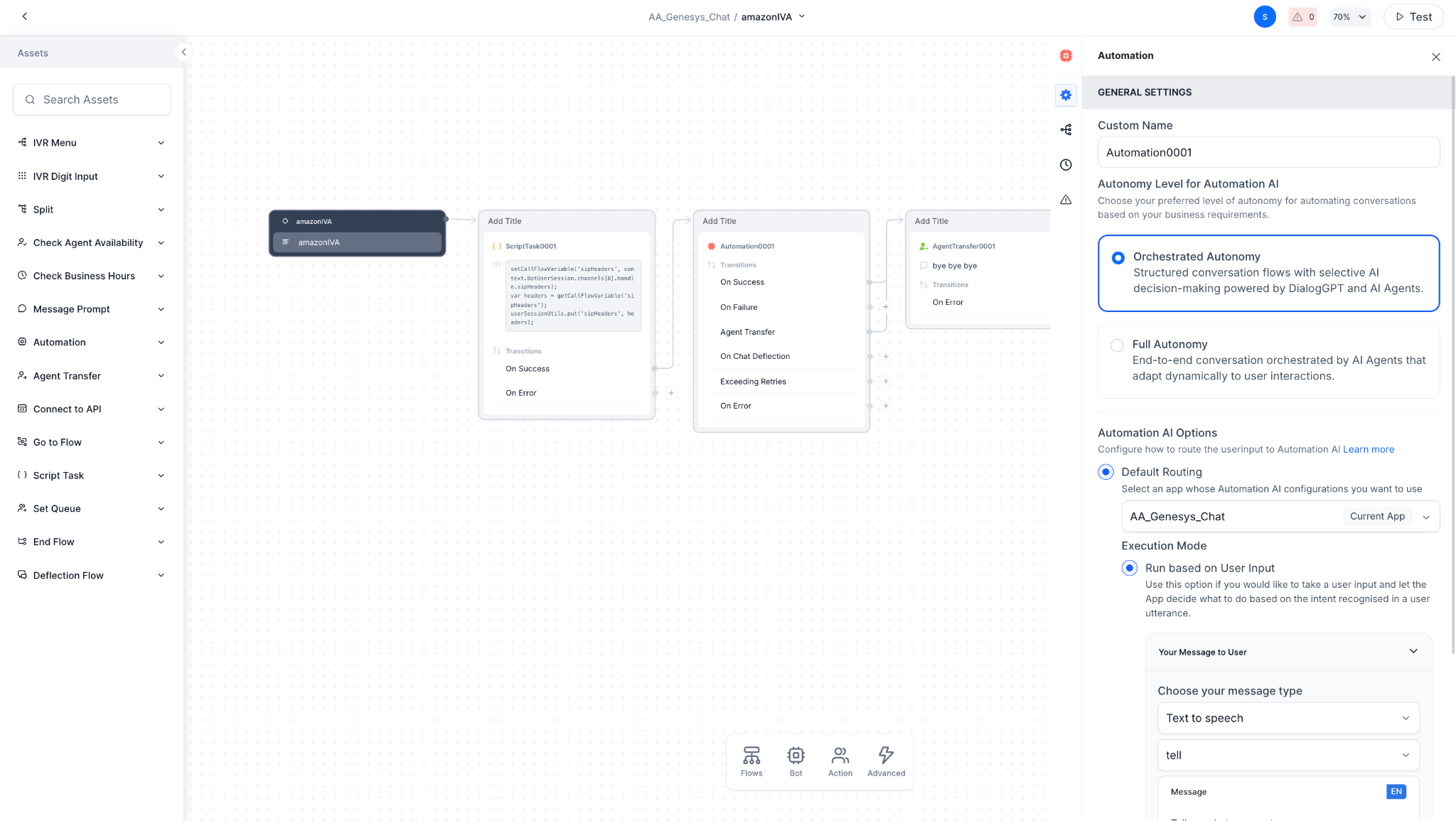Open the Action panel from bottom toolbar
The width and height of the screenshot is (1456, 821).
[x=840, y=761]
